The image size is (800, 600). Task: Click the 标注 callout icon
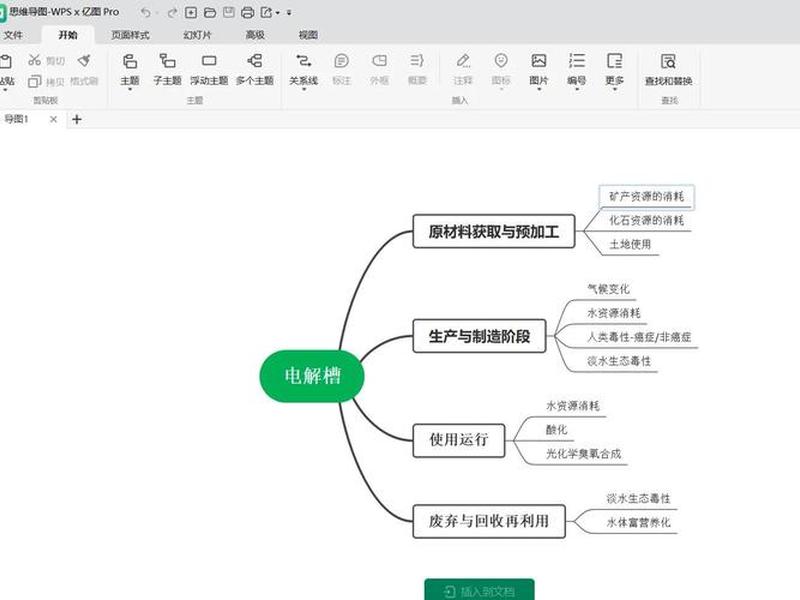[x=341, y=61]
